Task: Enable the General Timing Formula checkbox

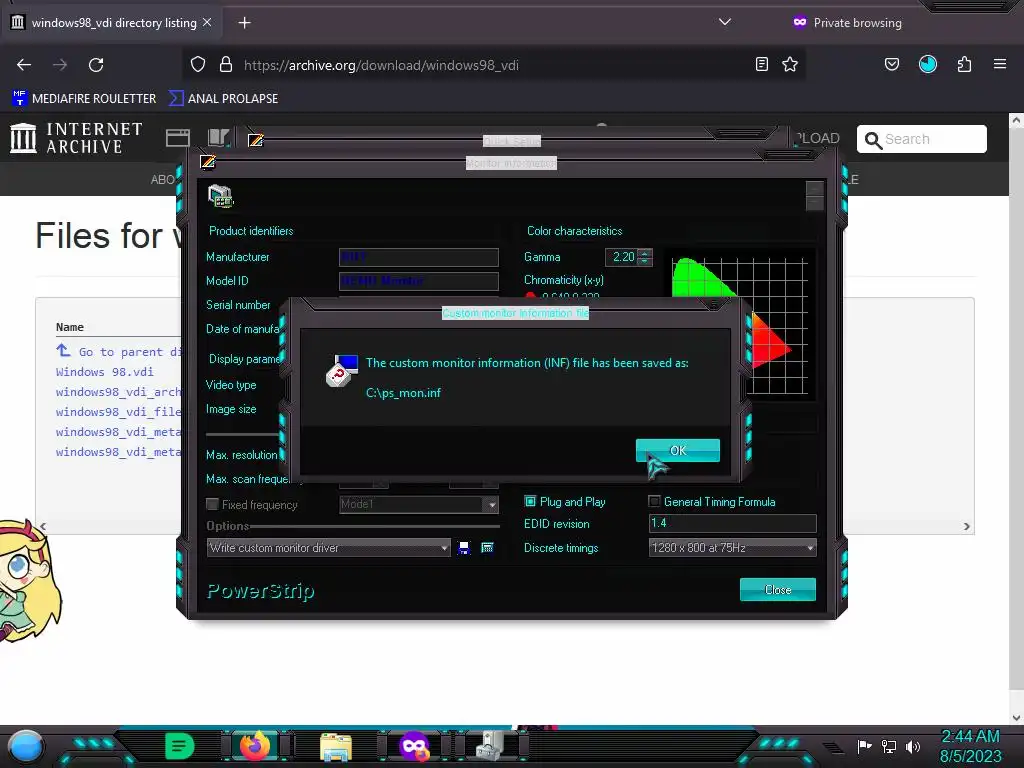Action: pyautogui.click(x=654, y=501)
